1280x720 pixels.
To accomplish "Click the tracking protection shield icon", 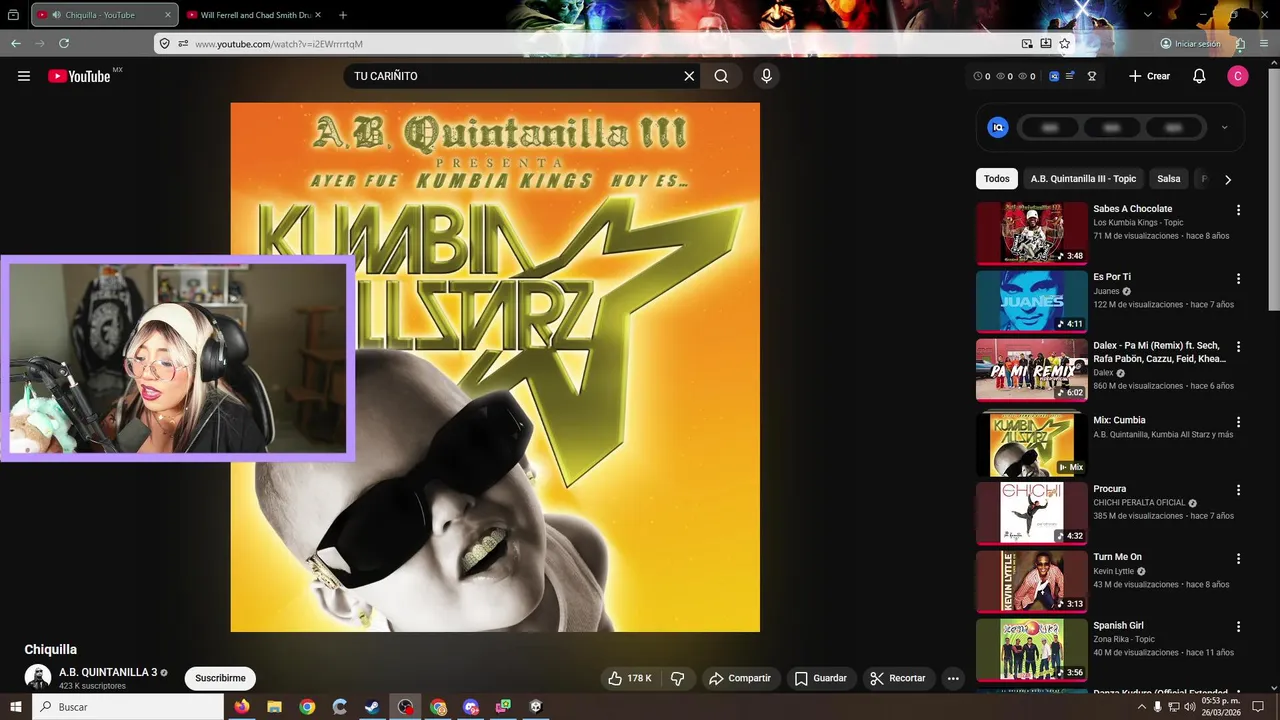I will click(165, 44).
